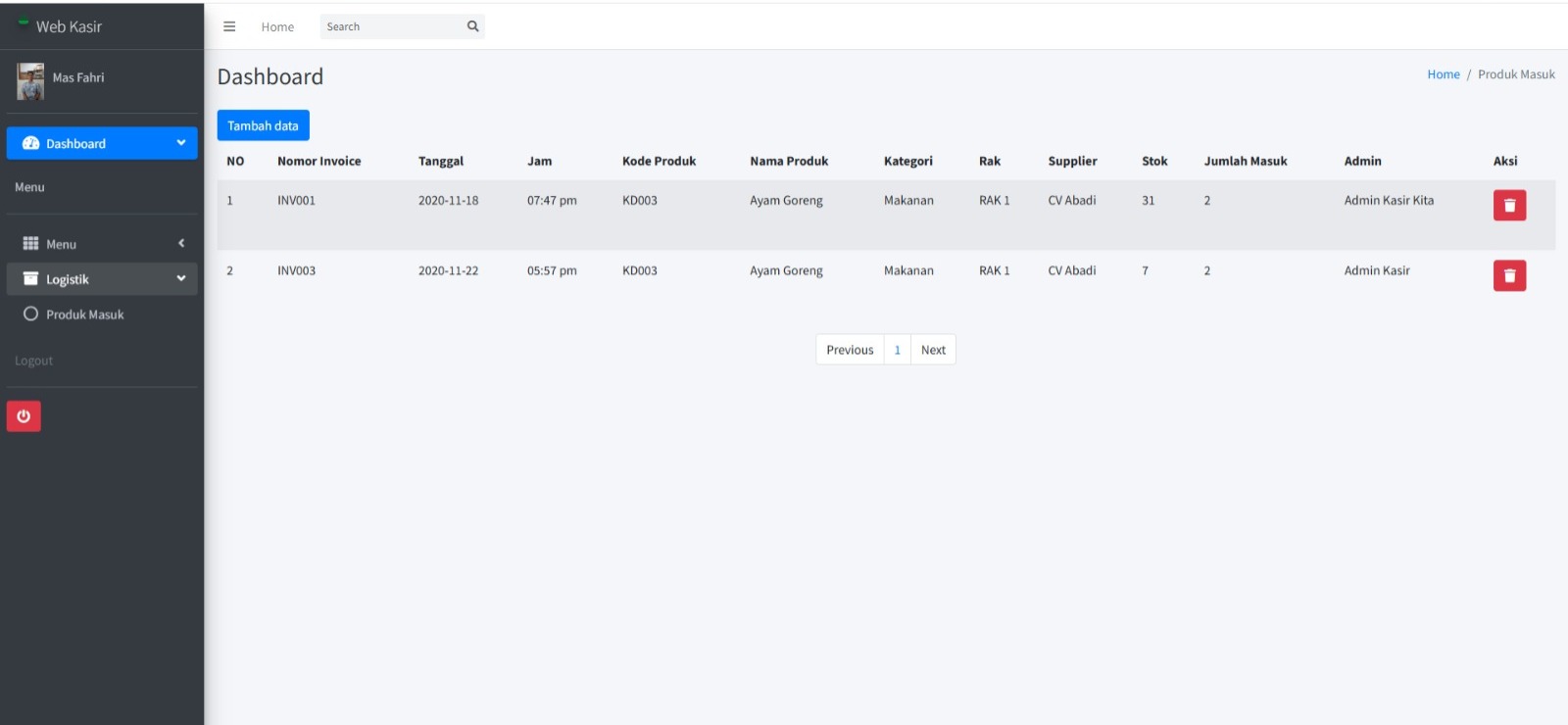Click 07:47 pm time cell
Image resolution: width=1568 pixels, height=725 pixels.
[x=552, y=200]
